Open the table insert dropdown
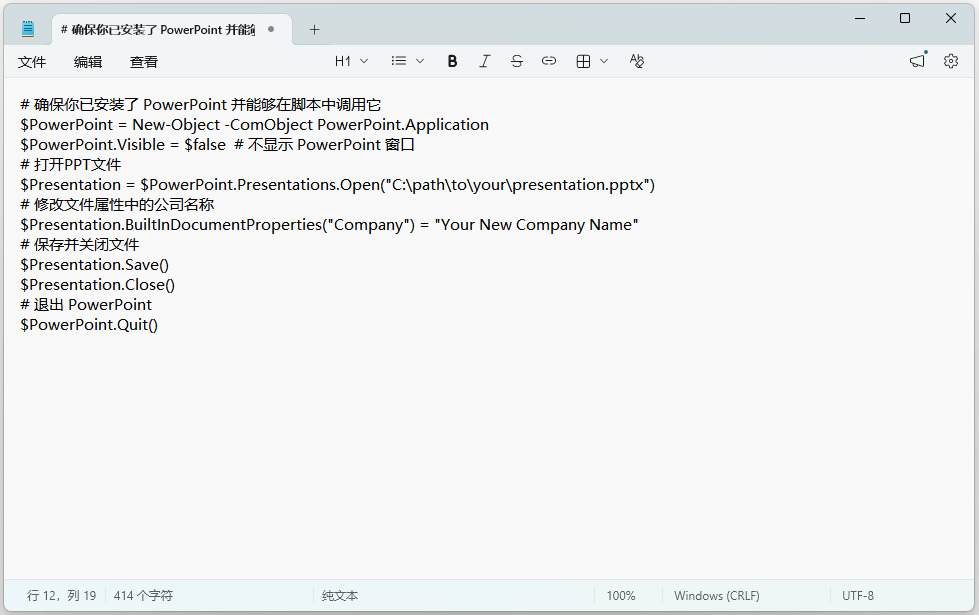The width and height of the screenshot is (979, 615). pyautogui.click(x=592, y=61)
